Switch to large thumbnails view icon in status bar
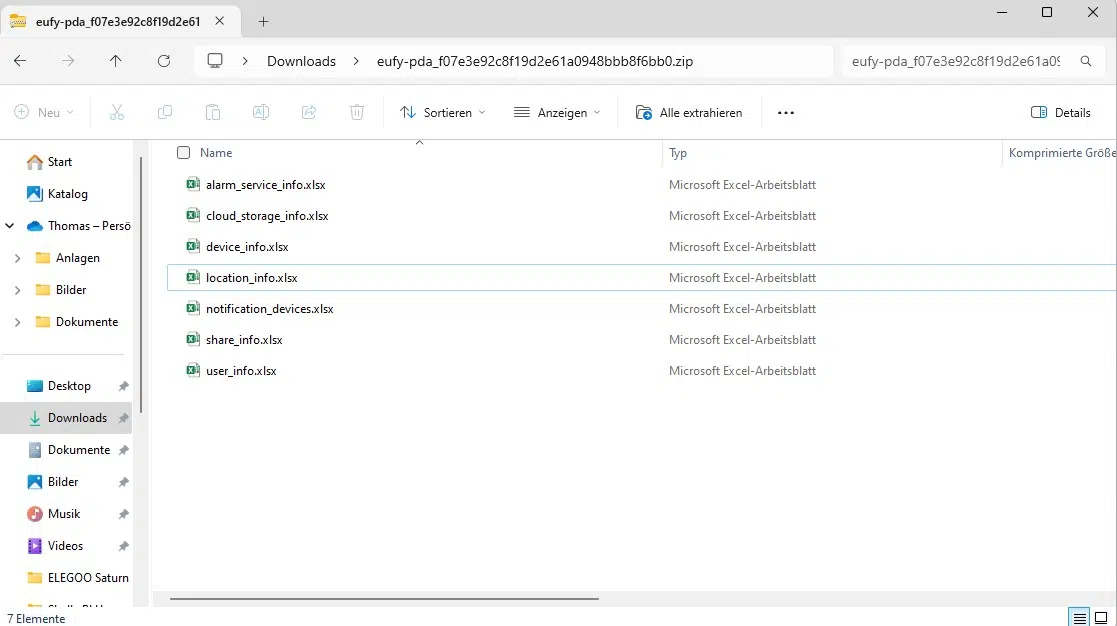1117x626 pixels. pos(1101,618)
